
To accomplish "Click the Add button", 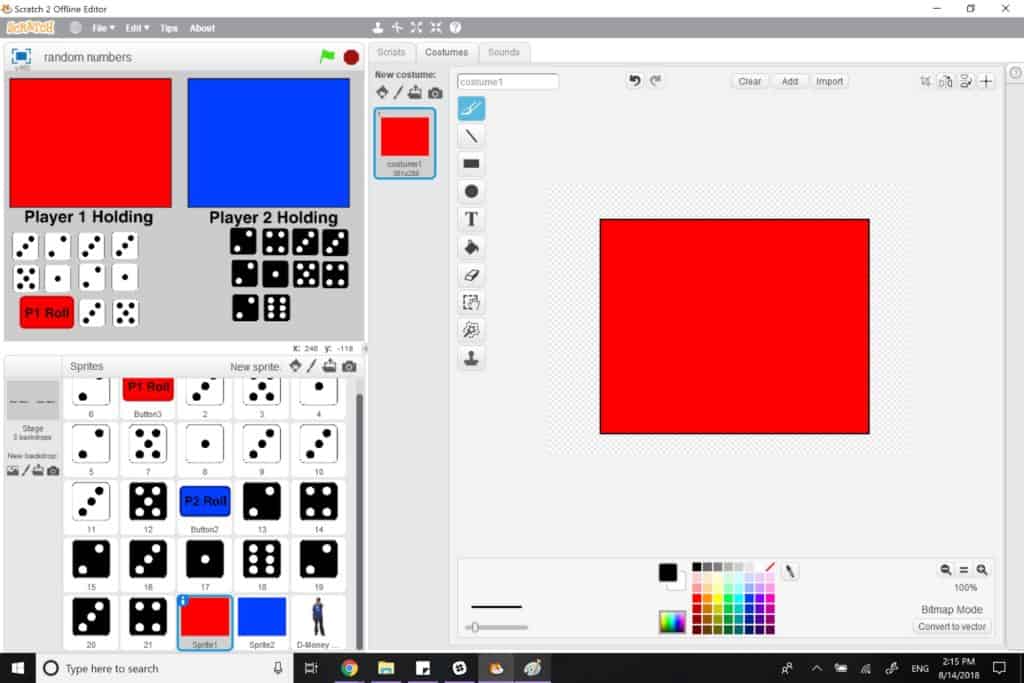I will tap(790, 82).
